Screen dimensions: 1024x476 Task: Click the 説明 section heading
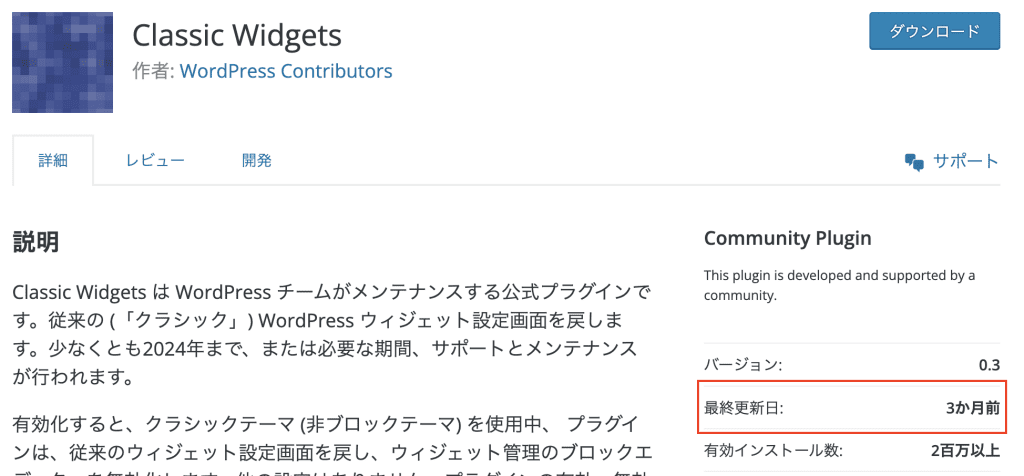coord(36,242)
